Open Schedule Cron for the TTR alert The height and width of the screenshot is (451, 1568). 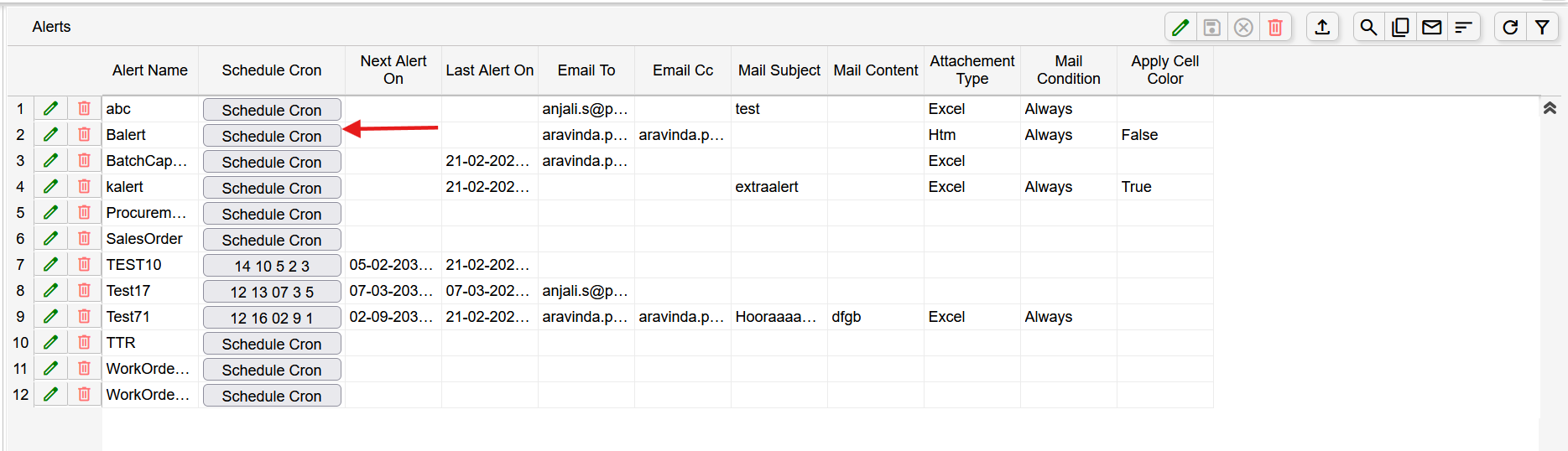tap(272, 345)
